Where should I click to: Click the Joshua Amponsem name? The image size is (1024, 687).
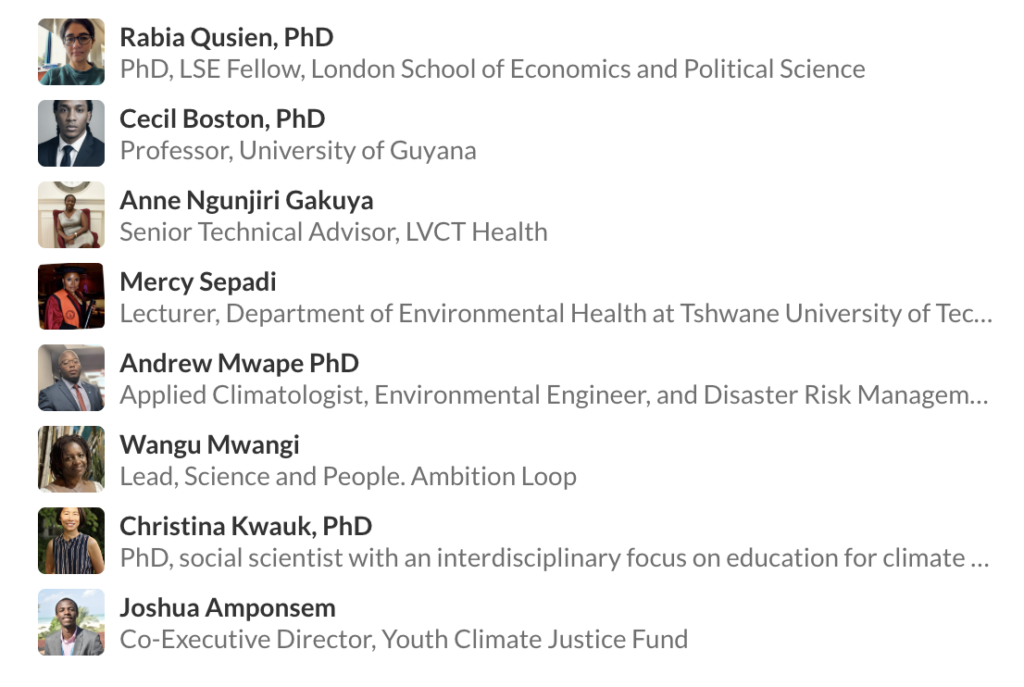pos(227,607)
